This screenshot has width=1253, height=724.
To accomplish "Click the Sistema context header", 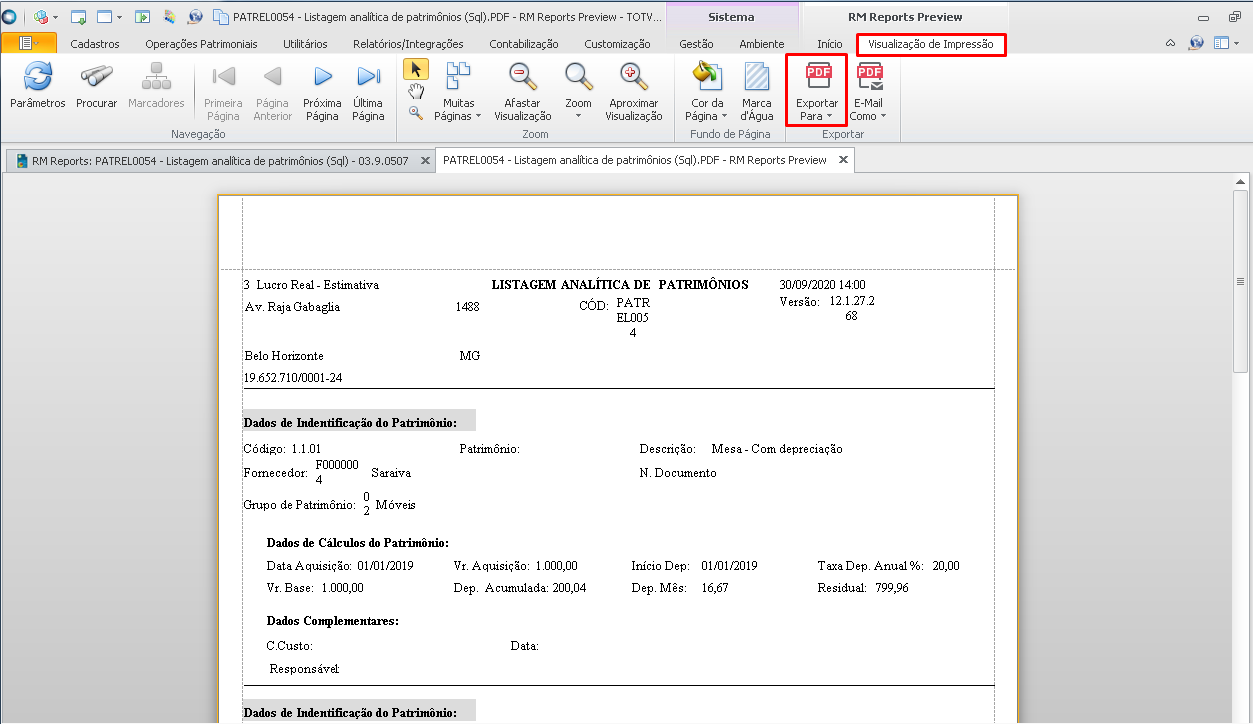I will coord(731,17).
